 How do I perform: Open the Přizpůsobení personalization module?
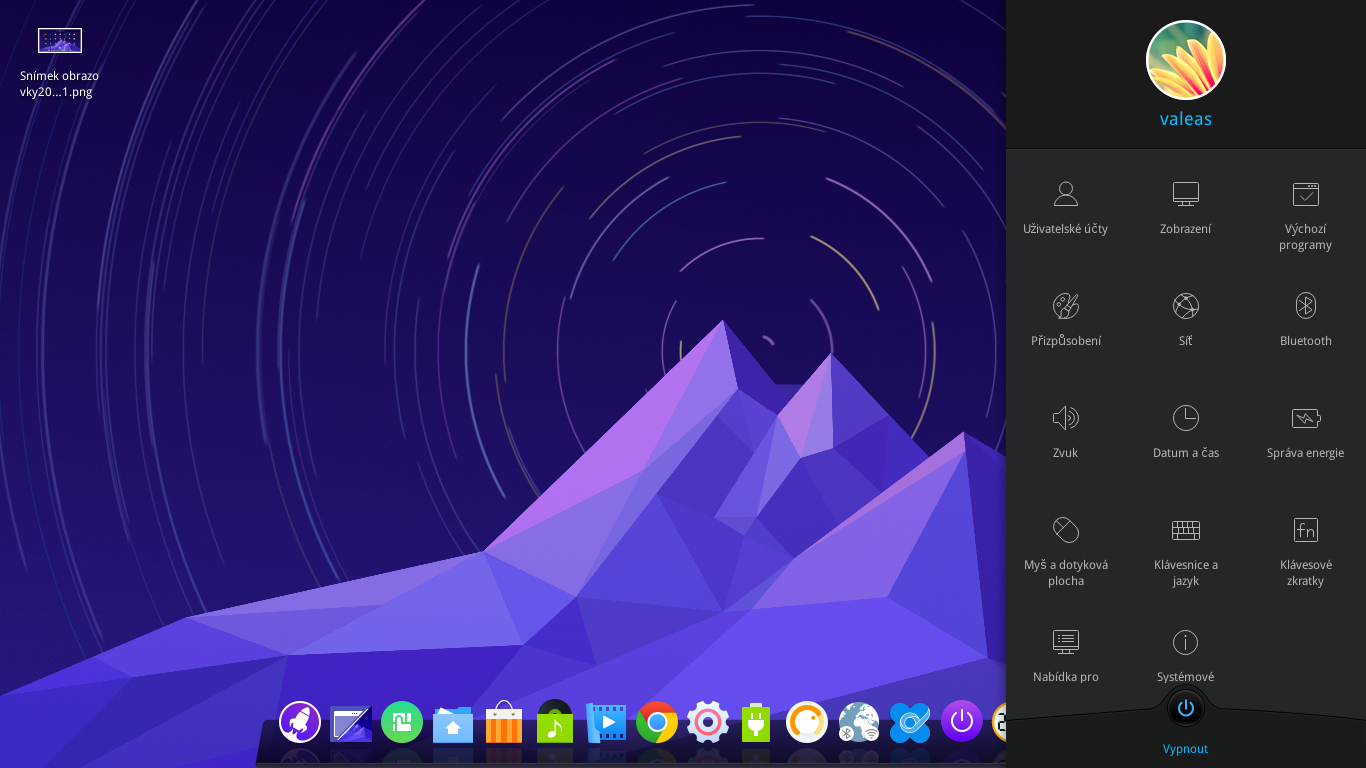point(1066,320)
